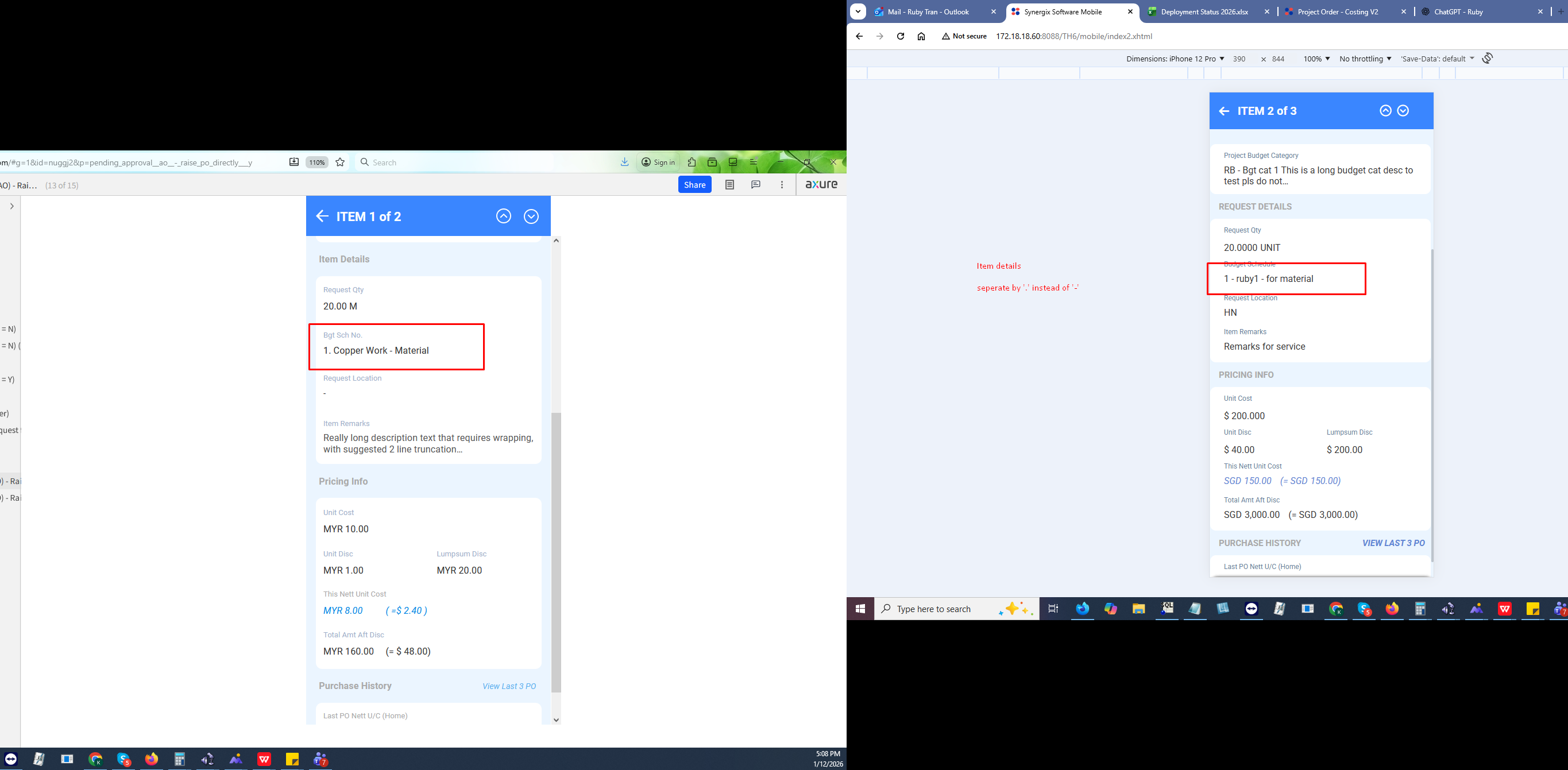Viewport: 1568px width, 770px height.
Task: Click back arrow in ITEM 1 of 2 header
Action: tap(322, 216)
